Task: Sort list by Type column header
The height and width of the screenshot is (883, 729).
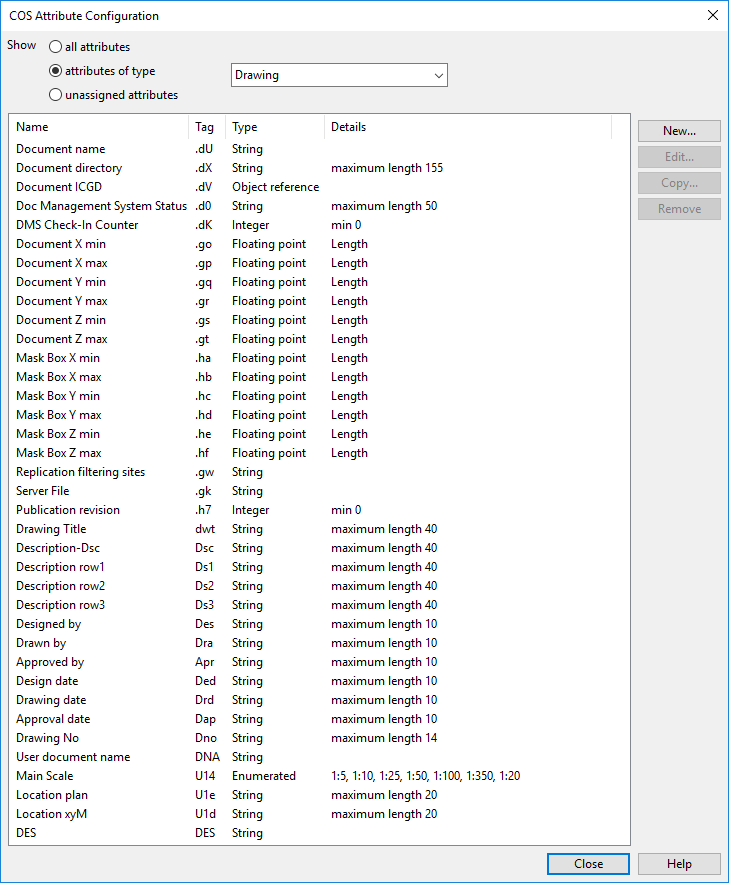Action: click(274, 127)
